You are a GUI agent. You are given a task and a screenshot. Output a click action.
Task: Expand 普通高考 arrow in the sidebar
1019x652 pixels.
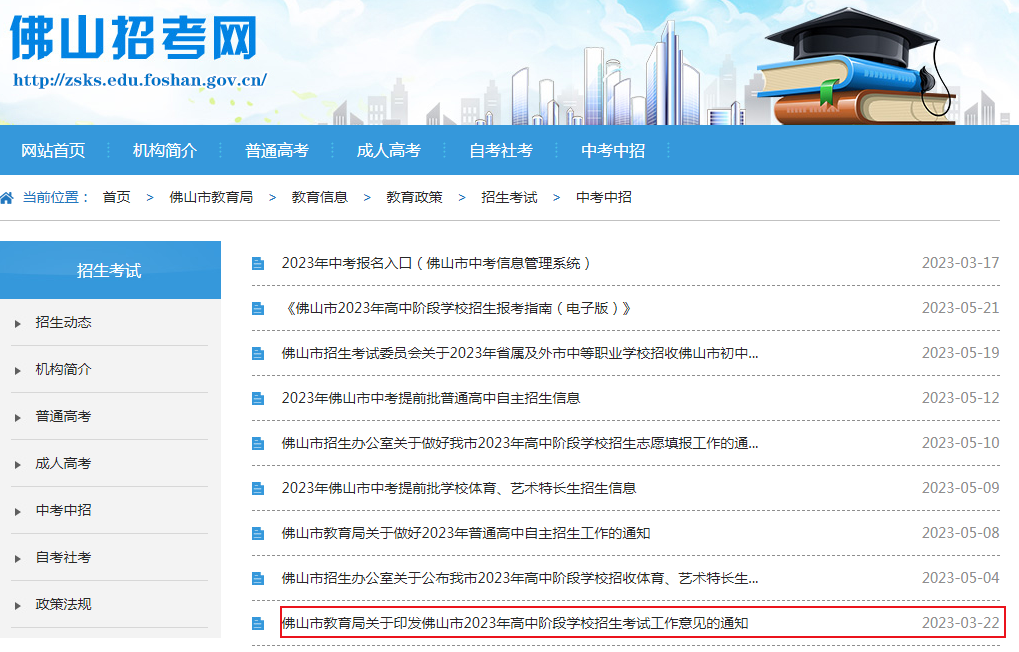pyautogui.click(x=18, y=418)
